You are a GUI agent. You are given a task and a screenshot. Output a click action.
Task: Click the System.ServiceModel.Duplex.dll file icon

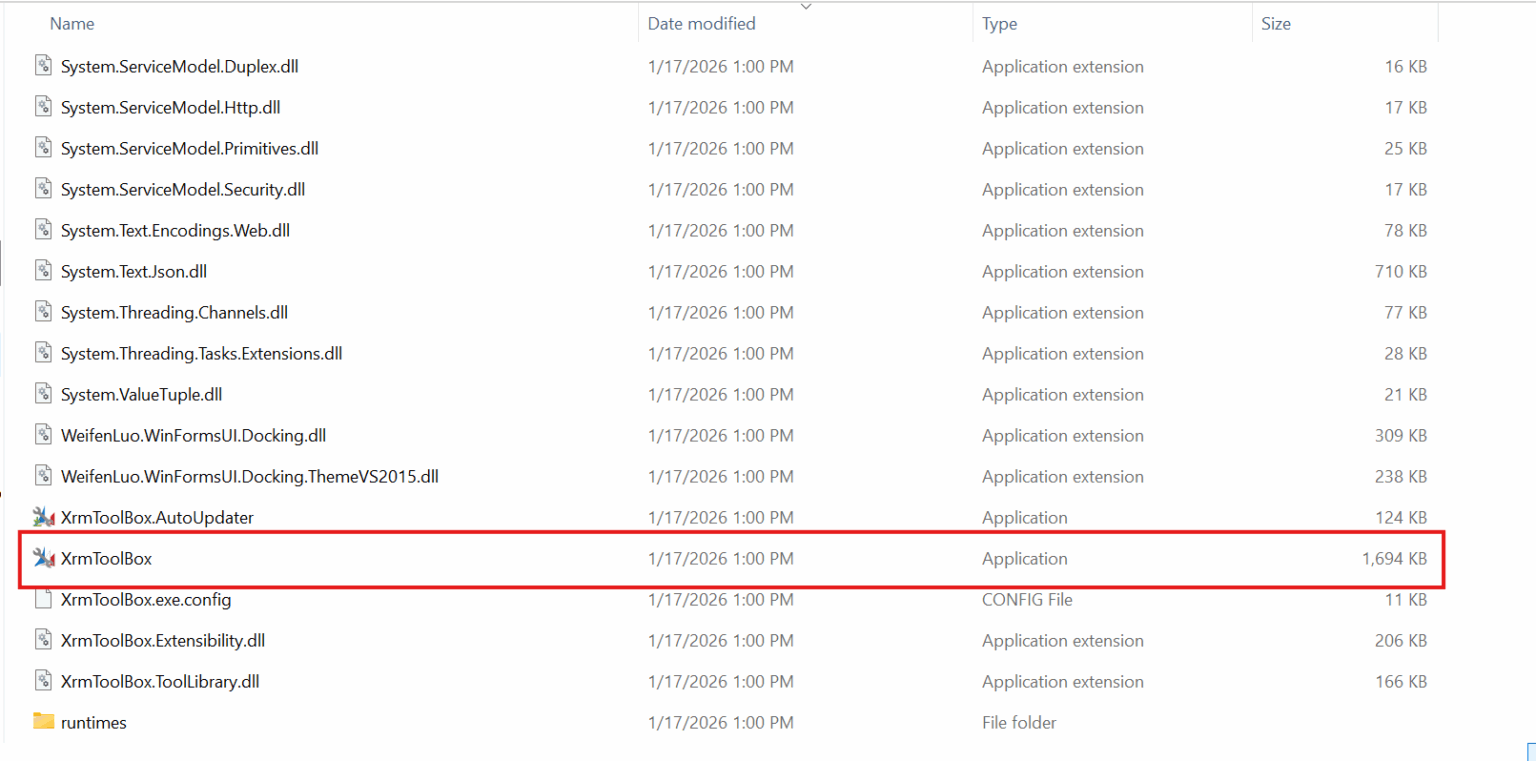click(43, 66)
